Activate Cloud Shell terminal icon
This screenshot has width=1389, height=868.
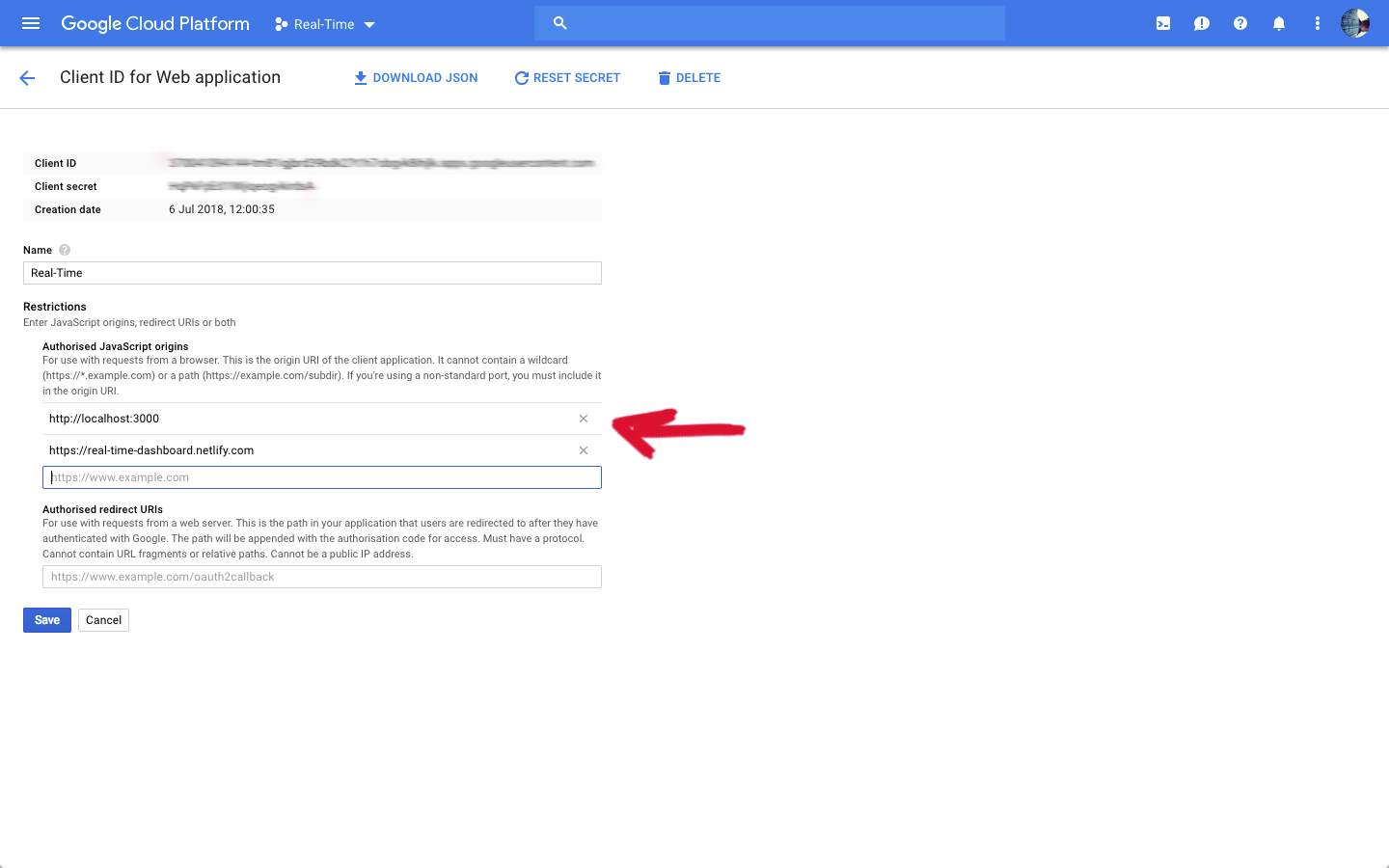pos(1163,23)
